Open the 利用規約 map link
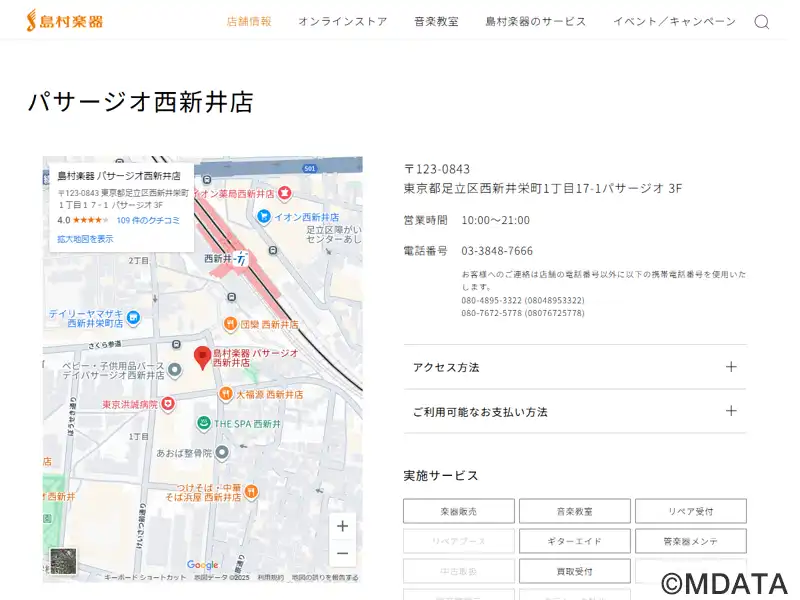 (270, 577)
